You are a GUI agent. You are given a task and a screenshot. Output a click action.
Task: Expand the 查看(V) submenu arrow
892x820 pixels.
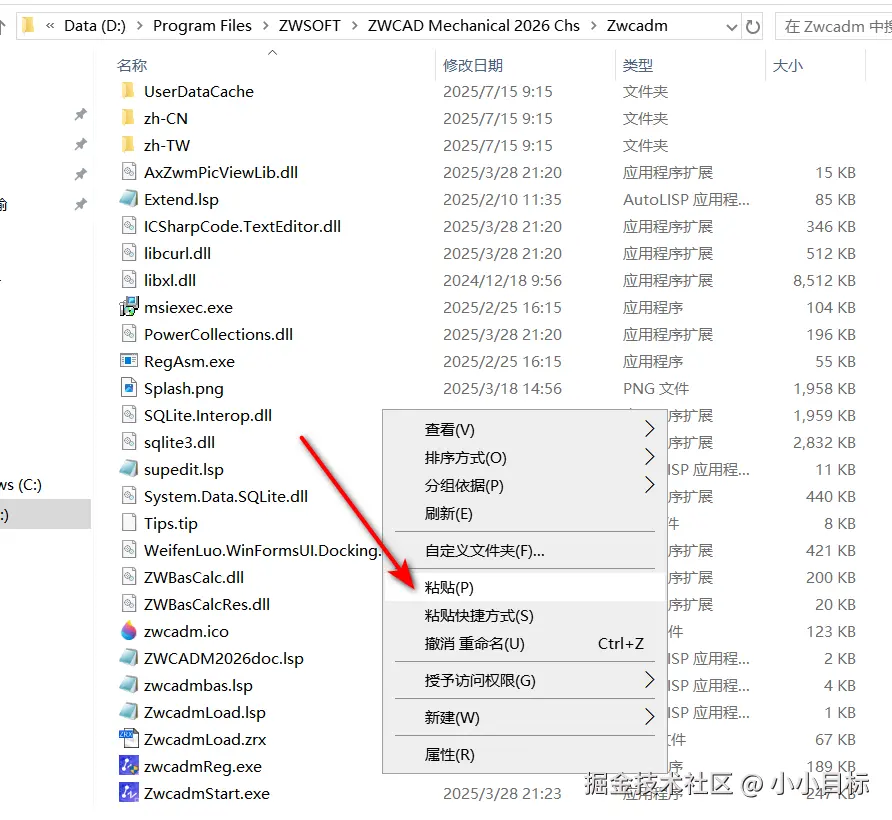click(650, 429)
